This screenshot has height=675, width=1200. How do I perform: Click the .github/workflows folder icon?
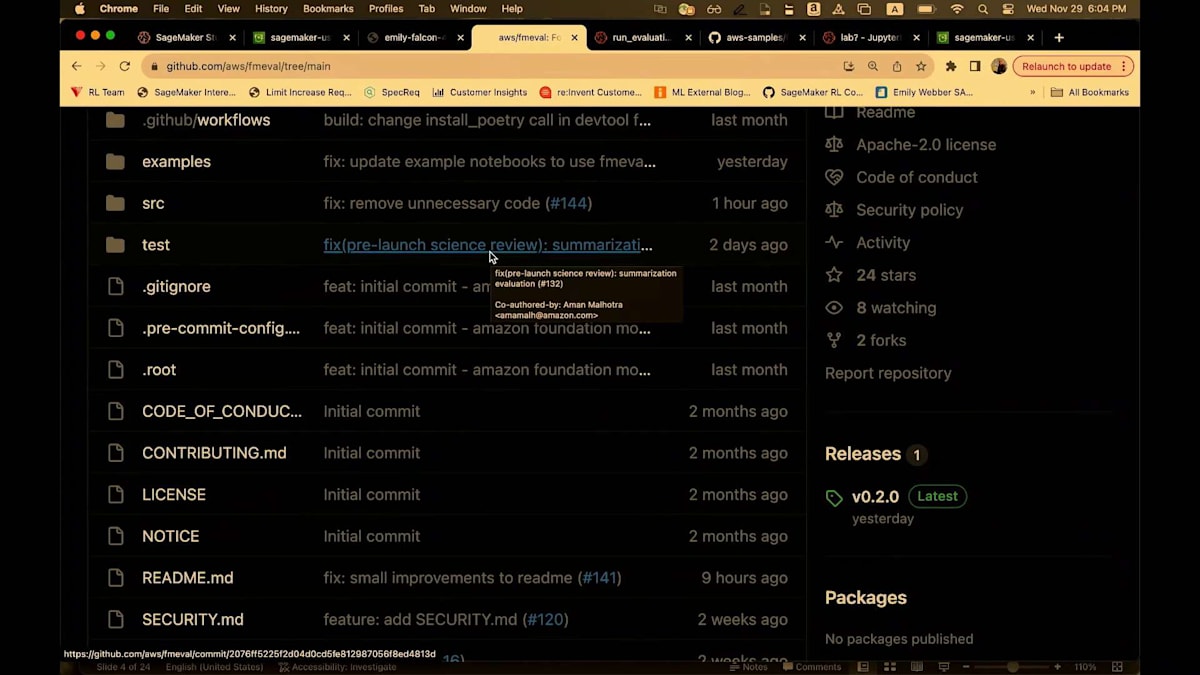116,120
